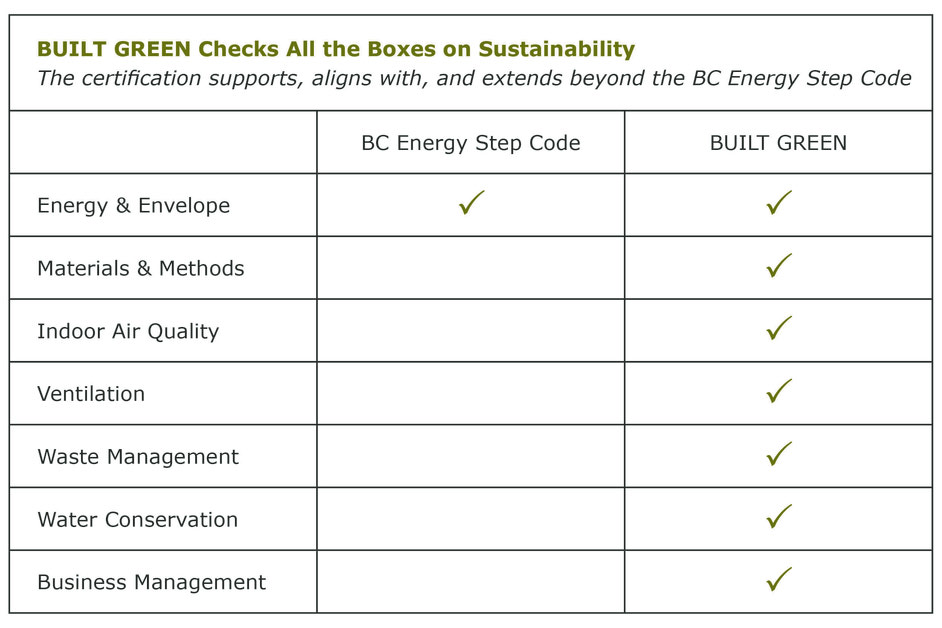Click the Water Conservation BUILT GREEN checkmark
942x628 pixels.
(x=778, y=517)
